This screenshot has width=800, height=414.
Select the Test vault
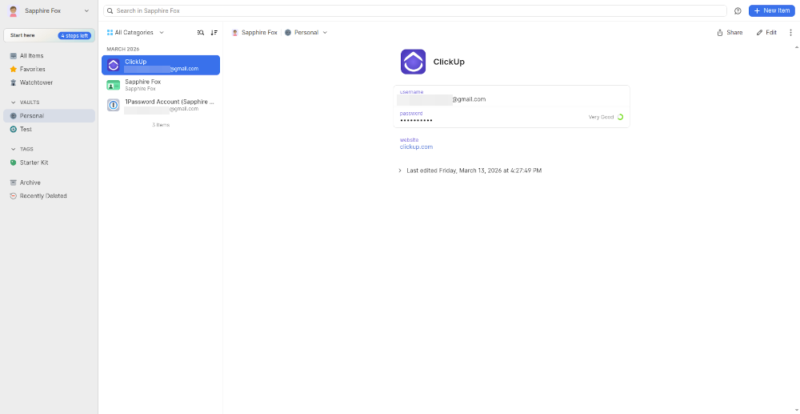pos(49,129)
